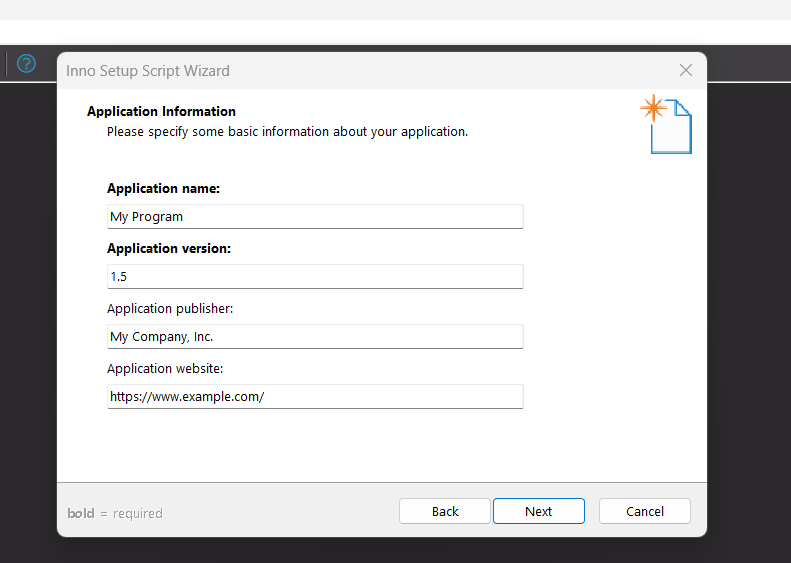Viewport: 791px width, 563px height.
Task: Click the "Application name:" label
Action: pos(163,188)
